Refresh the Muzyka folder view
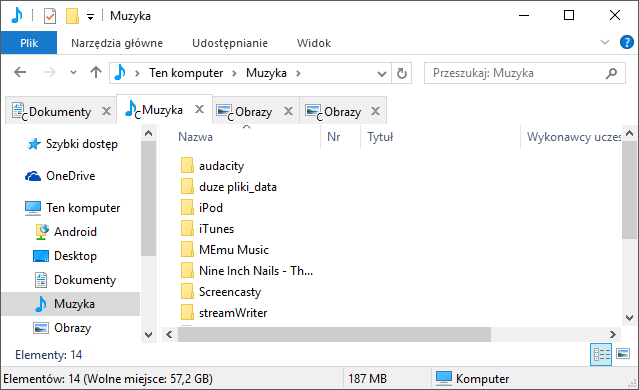 click(x=402, y=73)
